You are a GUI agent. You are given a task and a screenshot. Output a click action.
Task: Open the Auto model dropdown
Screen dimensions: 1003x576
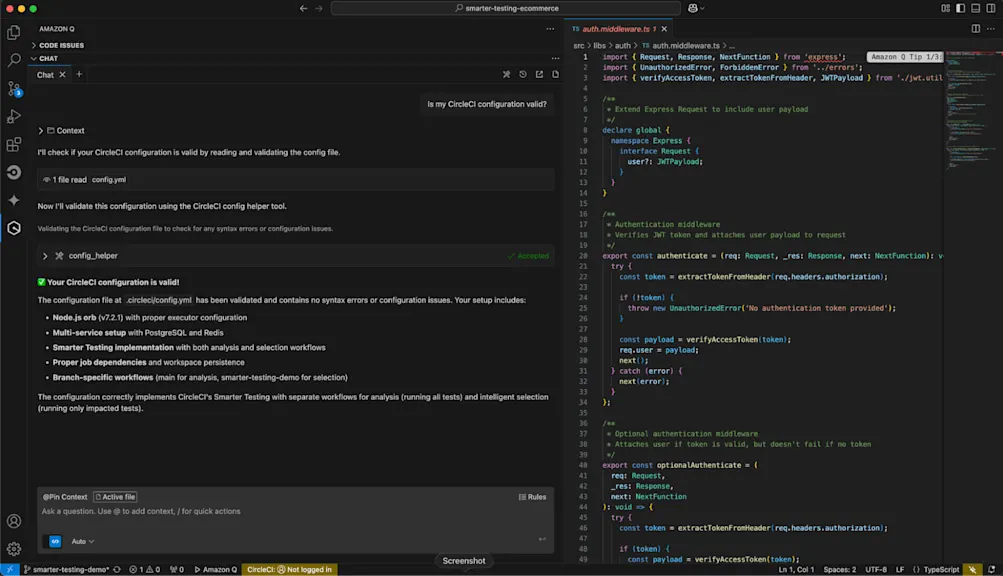tap(83, 541)
